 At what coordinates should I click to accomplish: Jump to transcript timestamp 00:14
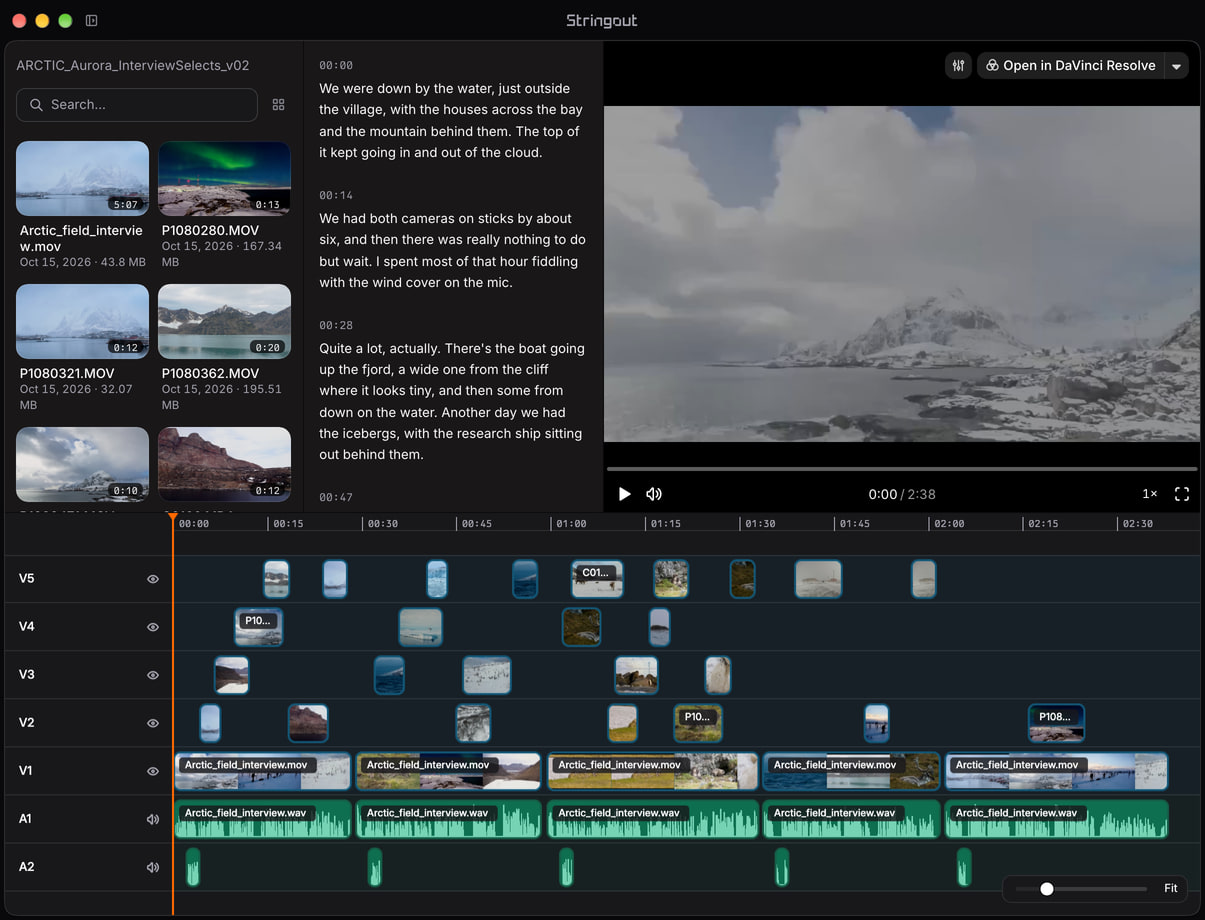(335, 195)
